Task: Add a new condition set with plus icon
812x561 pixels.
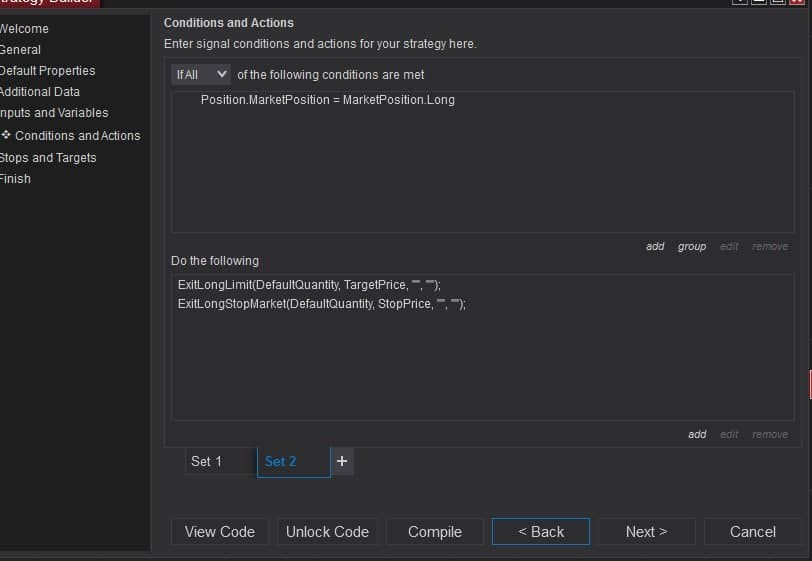Action: 342,461
